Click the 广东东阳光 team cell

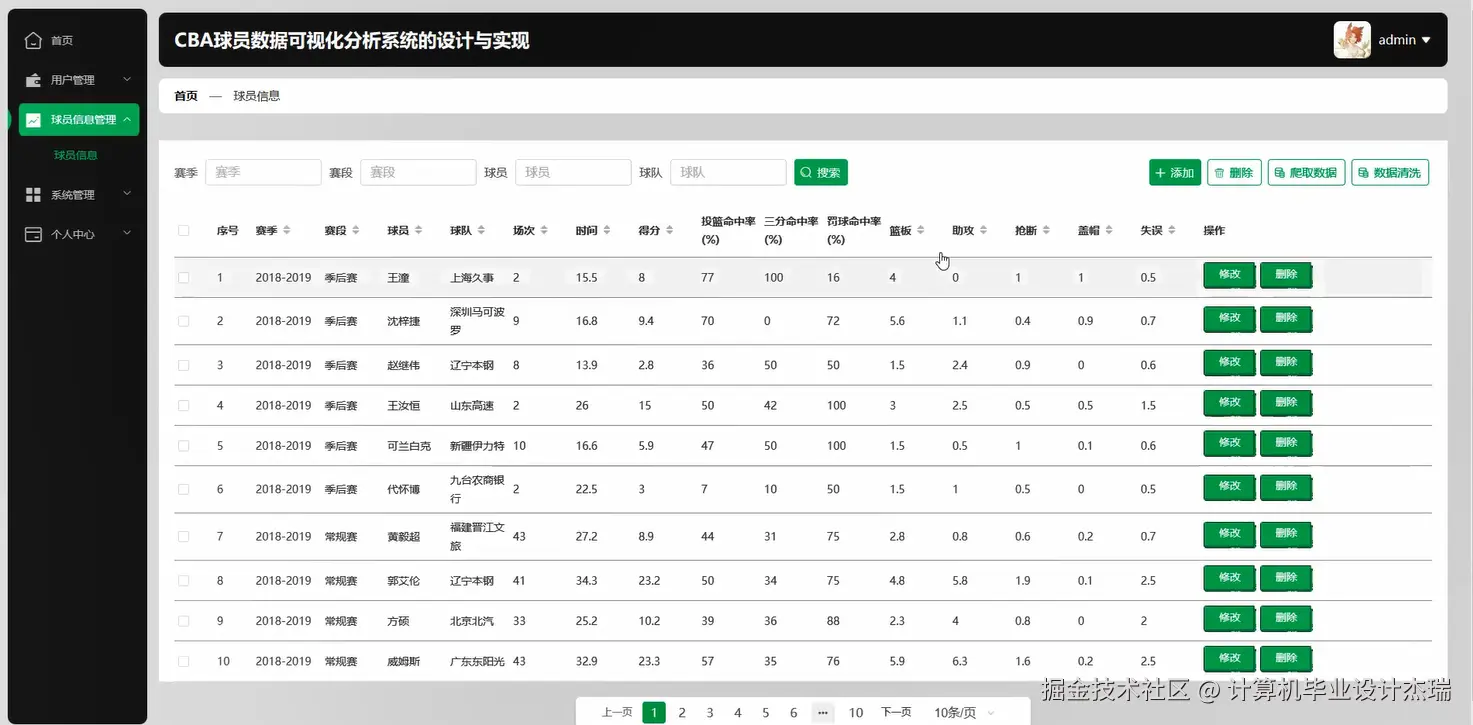click(477, 661)
